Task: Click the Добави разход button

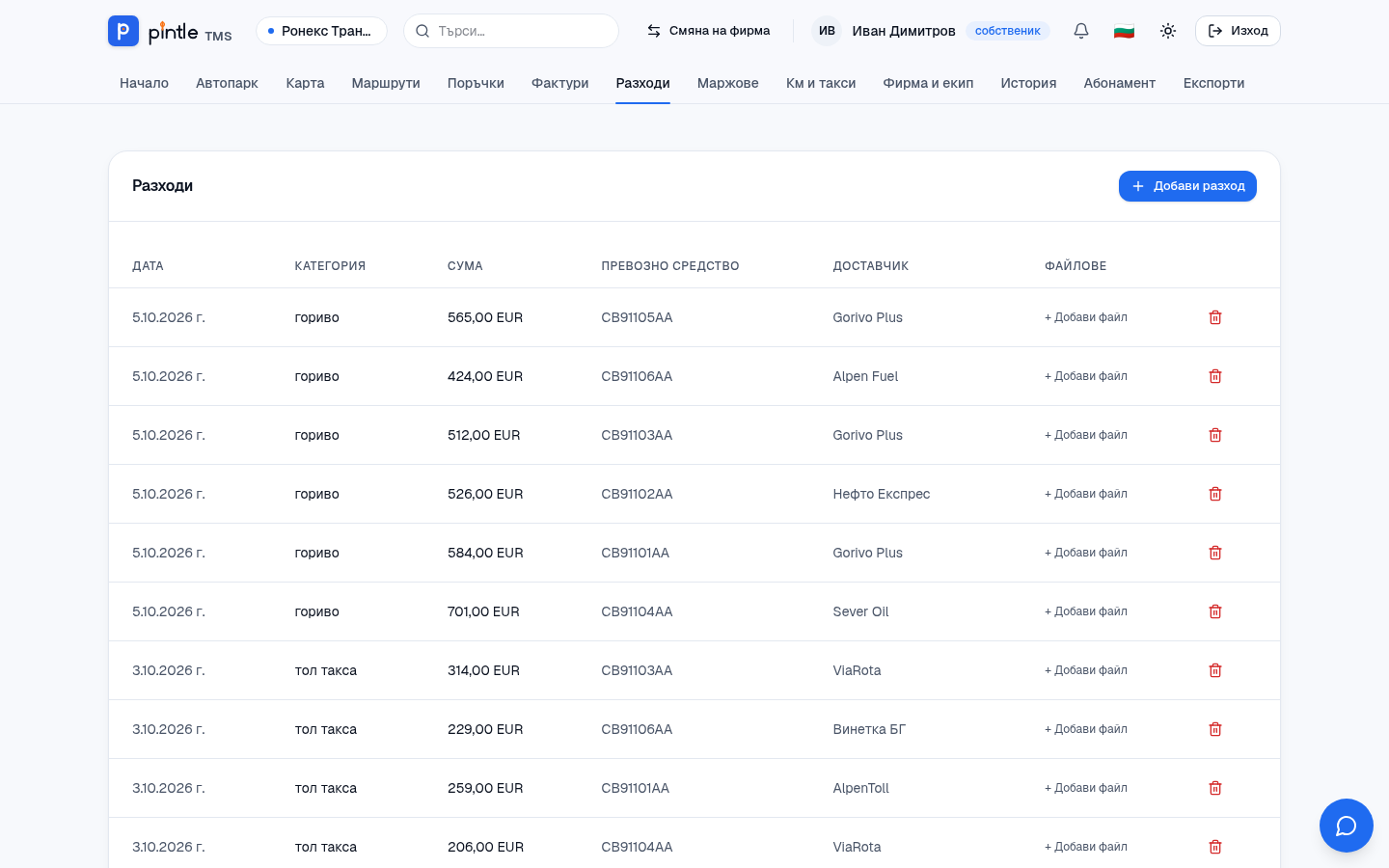Action: tap(1187, 186)
